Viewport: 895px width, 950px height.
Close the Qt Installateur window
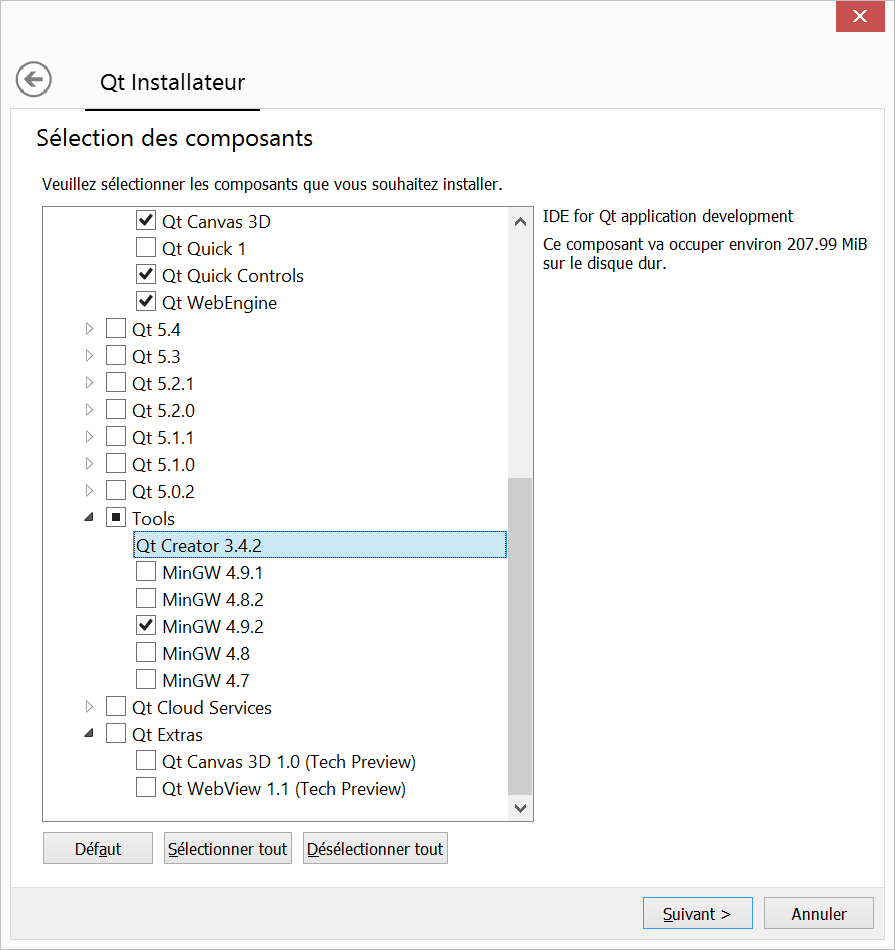[x=860, y=16]
